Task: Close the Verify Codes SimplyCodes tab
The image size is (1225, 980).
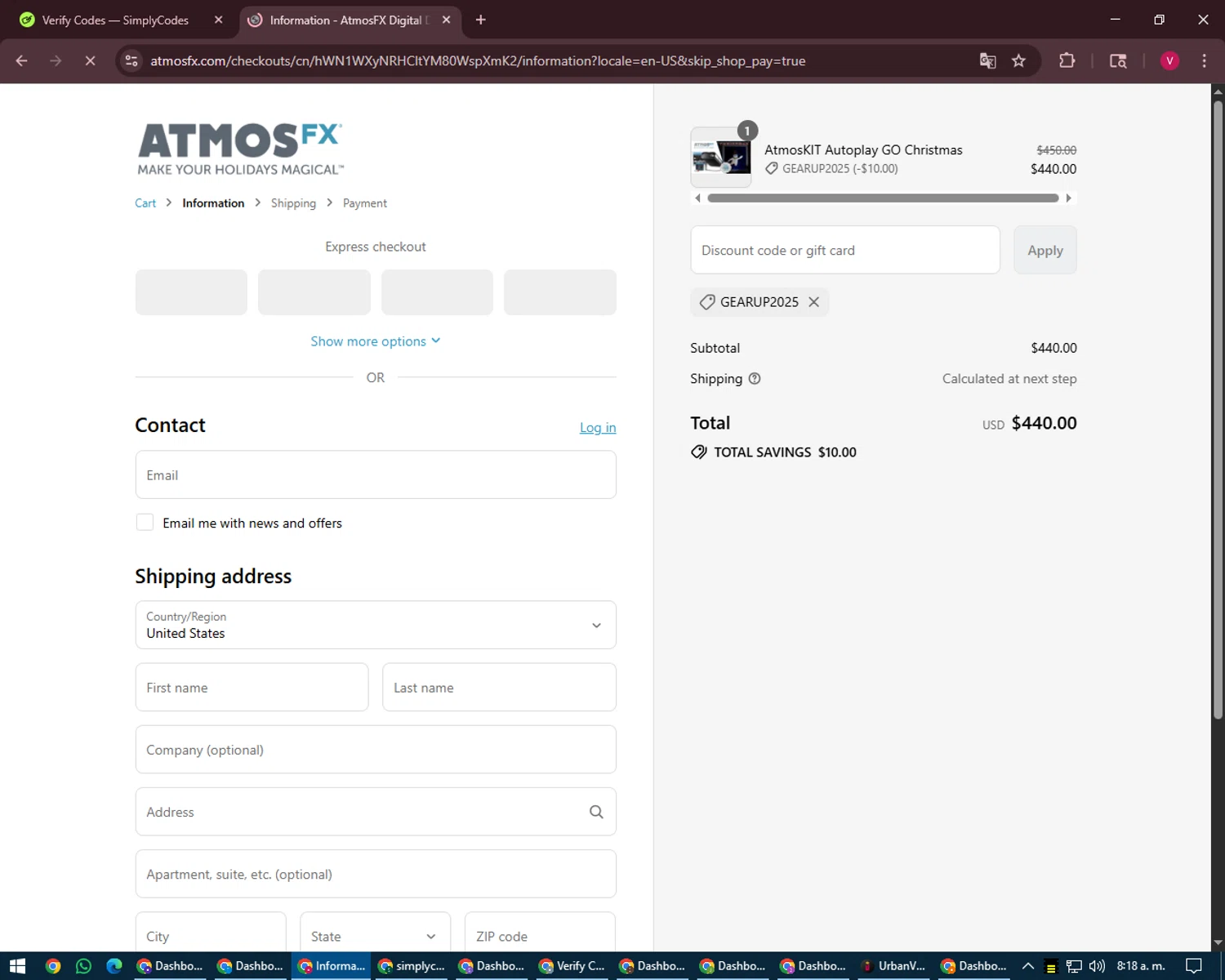Action: [218, 20]
